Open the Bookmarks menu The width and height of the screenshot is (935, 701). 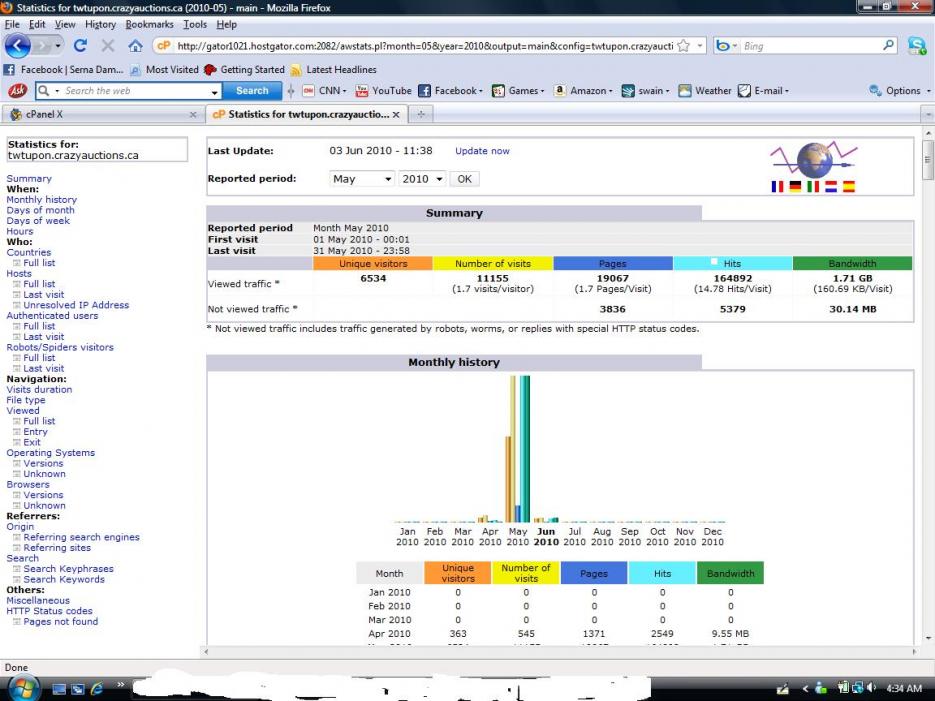point(149,24)
